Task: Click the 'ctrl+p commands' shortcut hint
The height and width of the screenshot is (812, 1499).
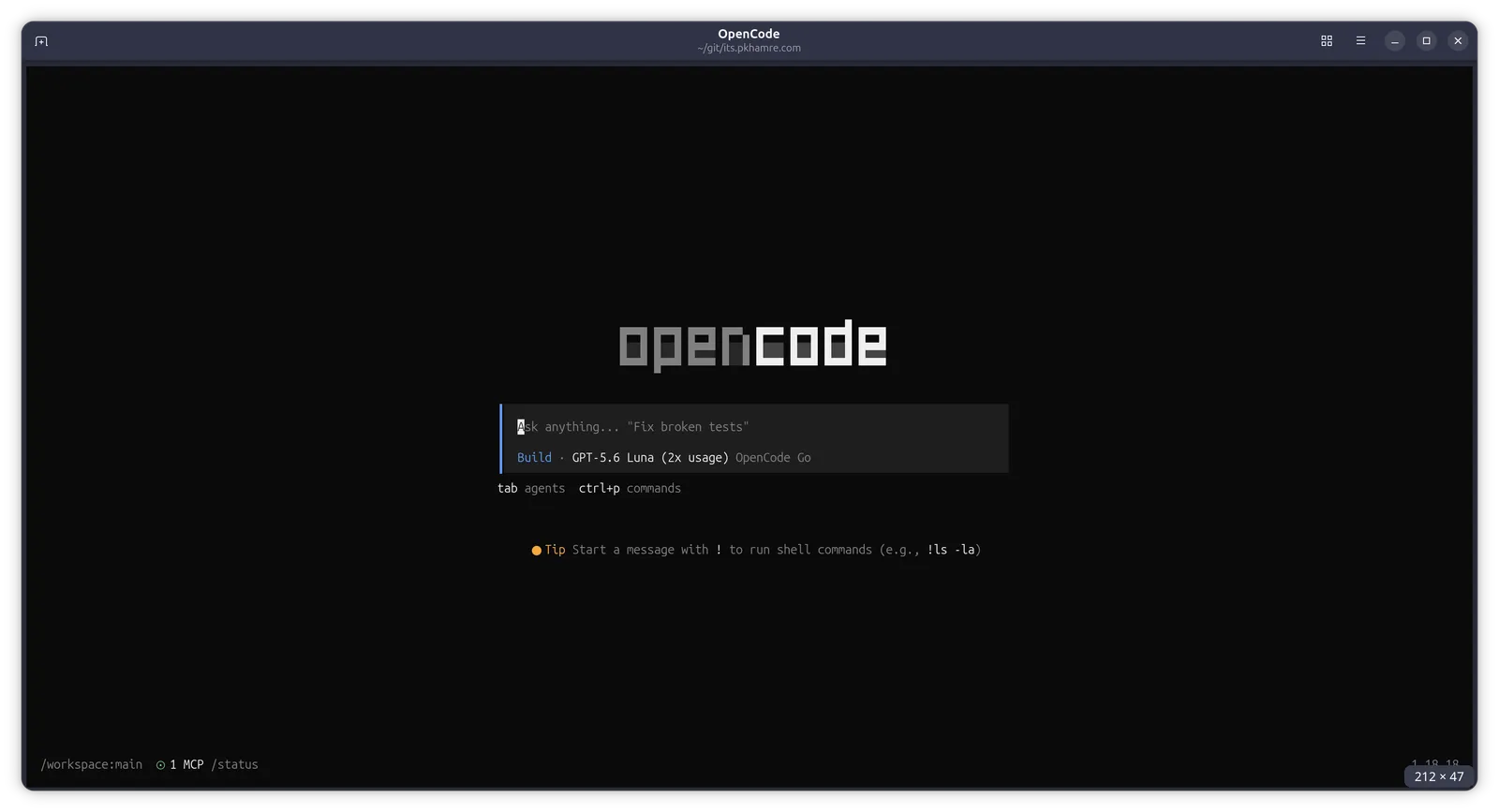Action: coord(630,489)
